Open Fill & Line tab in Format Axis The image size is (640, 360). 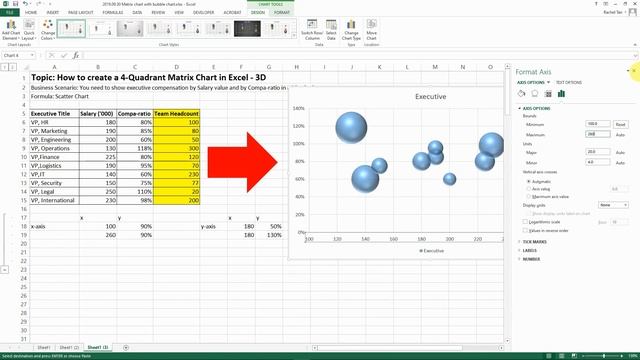point(521,94)
